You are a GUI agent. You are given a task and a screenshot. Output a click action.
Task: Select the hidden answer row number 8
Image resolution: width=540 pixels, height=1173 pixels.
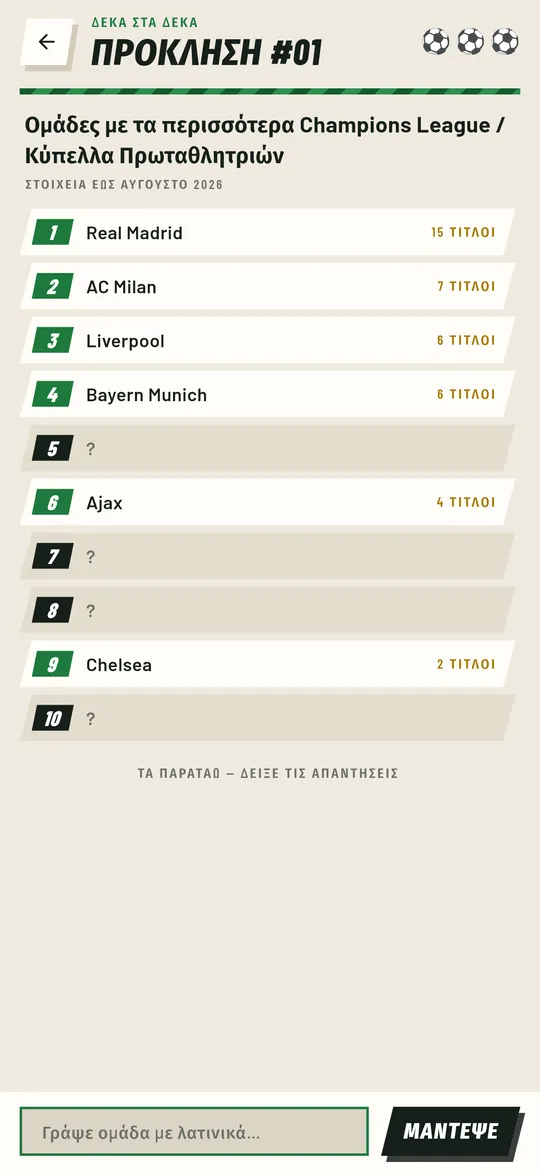point(268,610)
